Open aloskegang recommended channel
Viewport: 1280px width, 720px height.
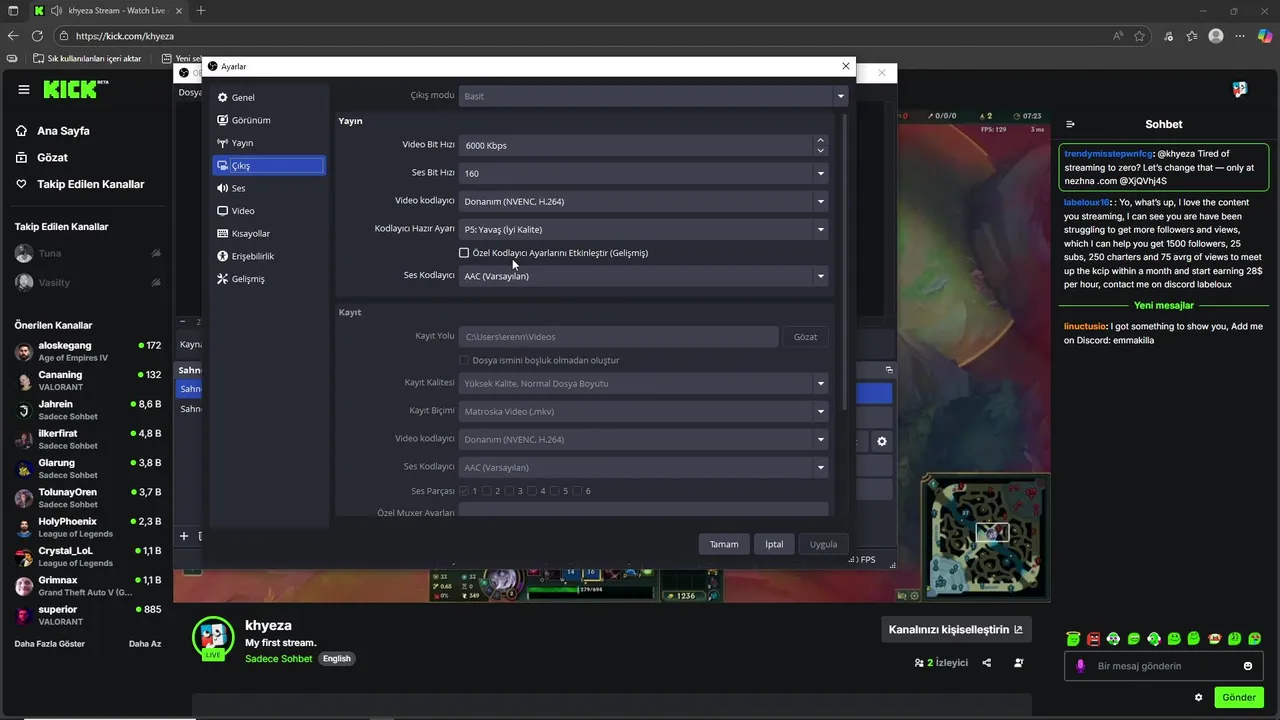88,351
